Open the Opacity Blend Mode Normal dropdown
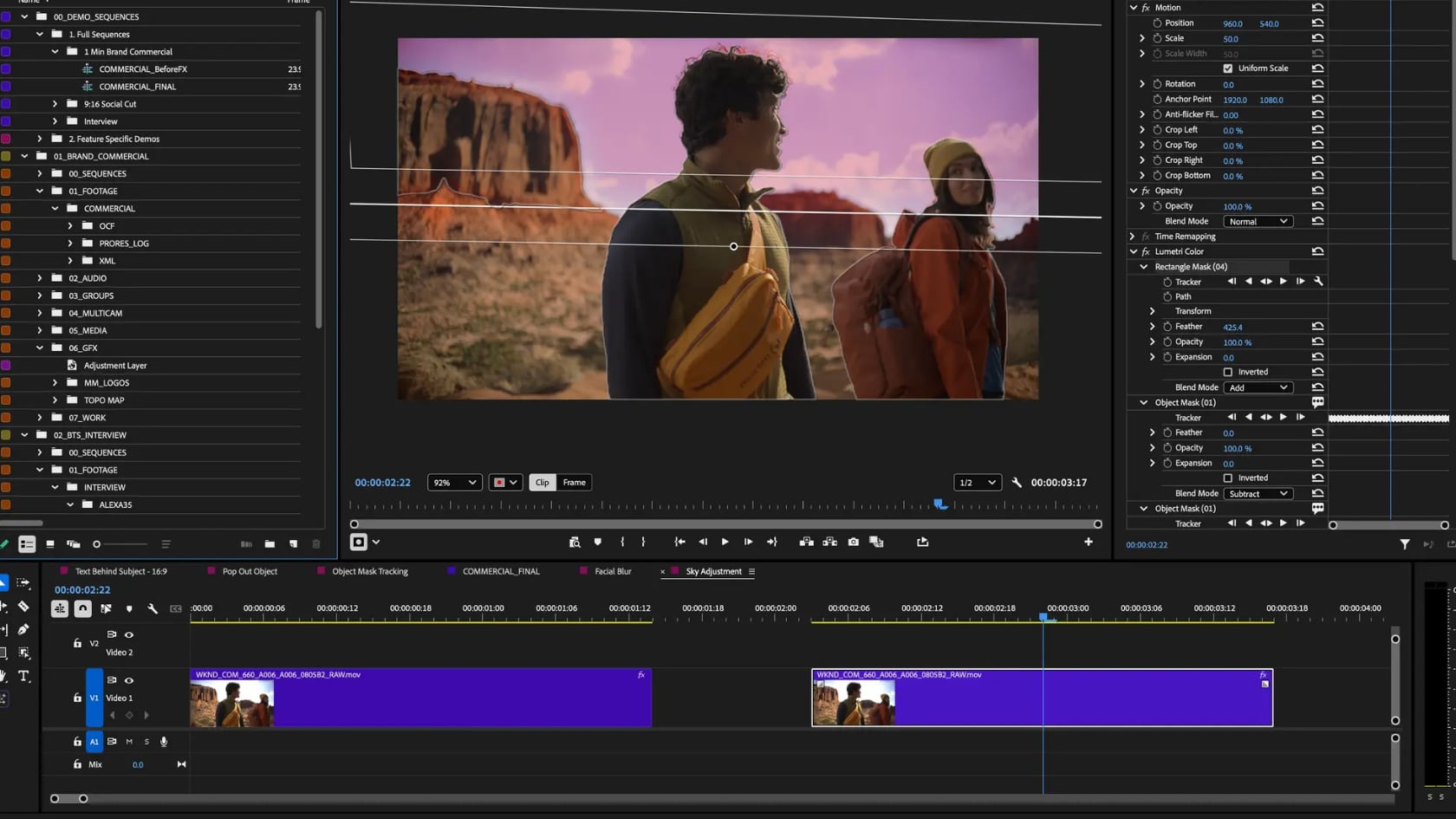 [x=1258, y=222]
